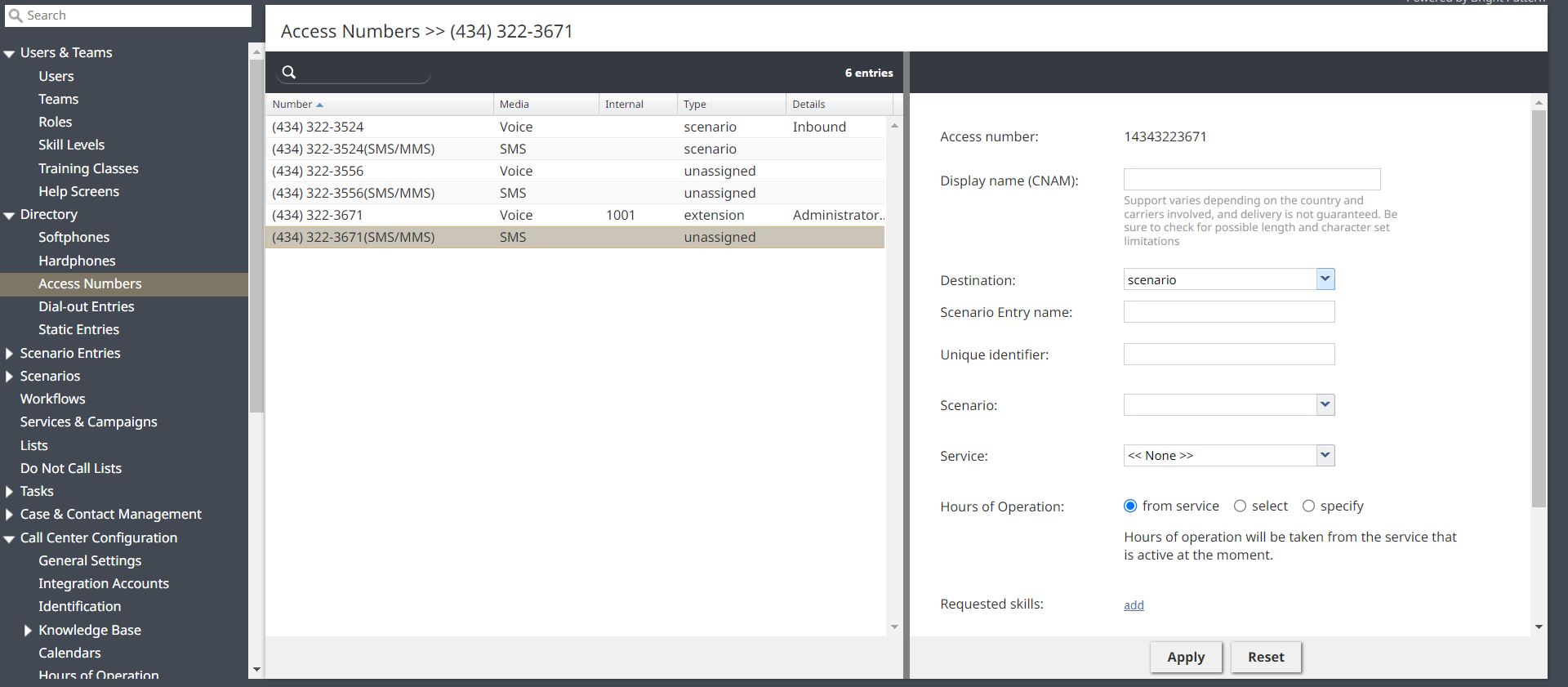Image resolution: width=1568 pixels, height=687 pixels.
Task: Expand the Scenarios section
Action: pyautogui.click(x=9, y=377)
